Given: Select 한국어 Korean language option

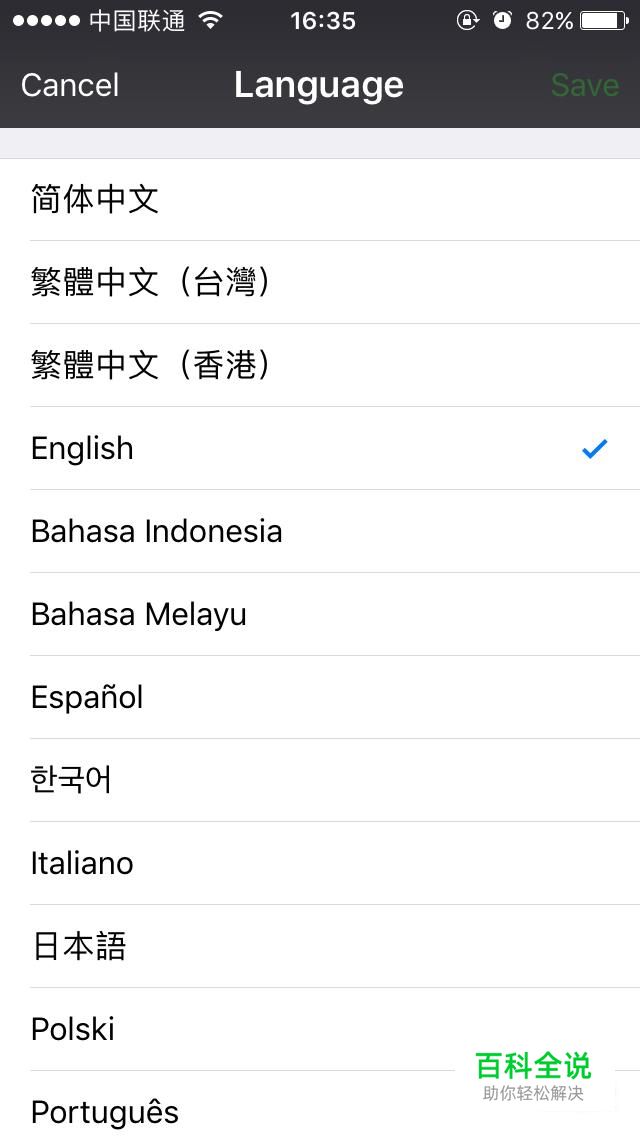Looking at the screenshot, I should [x=320, y=780].
